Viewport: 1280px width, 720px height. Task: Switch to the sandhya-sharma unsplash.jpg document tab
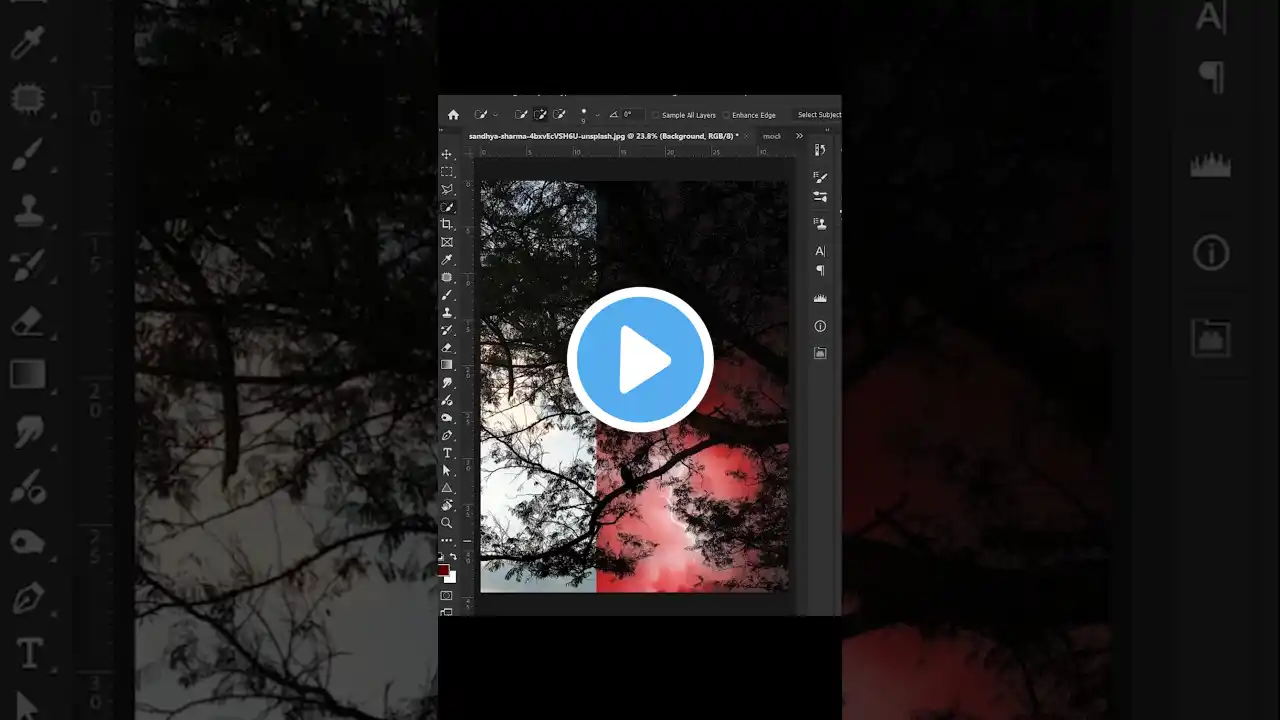tap(603, 135)
